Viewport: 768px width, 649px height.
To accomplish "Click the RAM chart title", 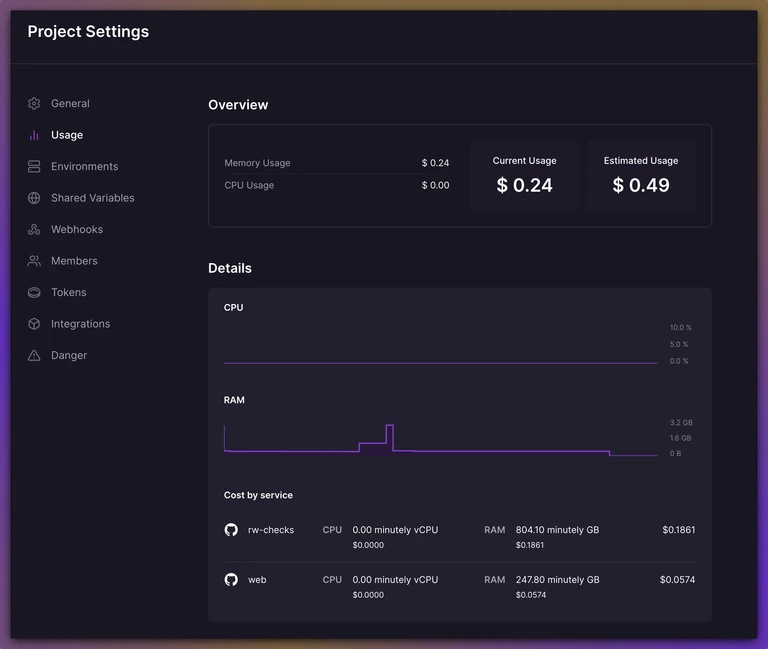I will 234,400.
